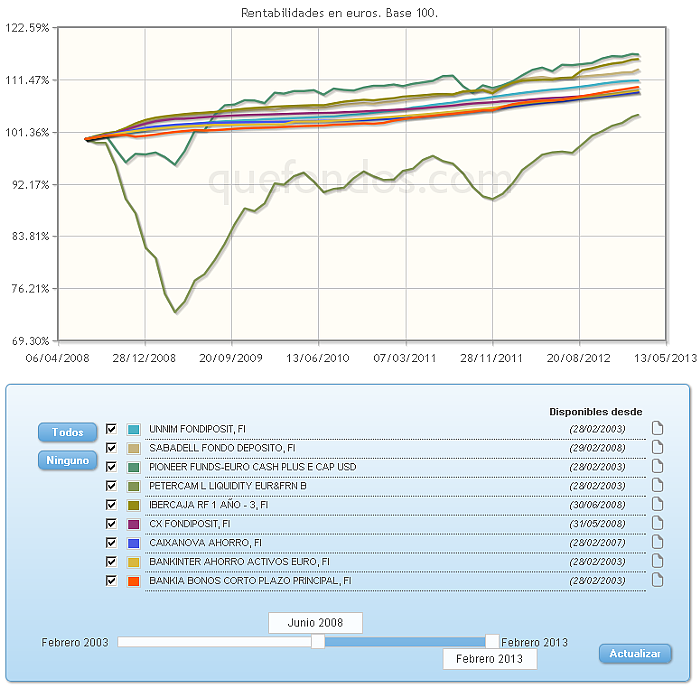The height and width of the screenshot is (687, 700).
Task: Click the fund name BANKINTER AHORRO ACTIVOS EURO, FI
Action: point(239,562)
